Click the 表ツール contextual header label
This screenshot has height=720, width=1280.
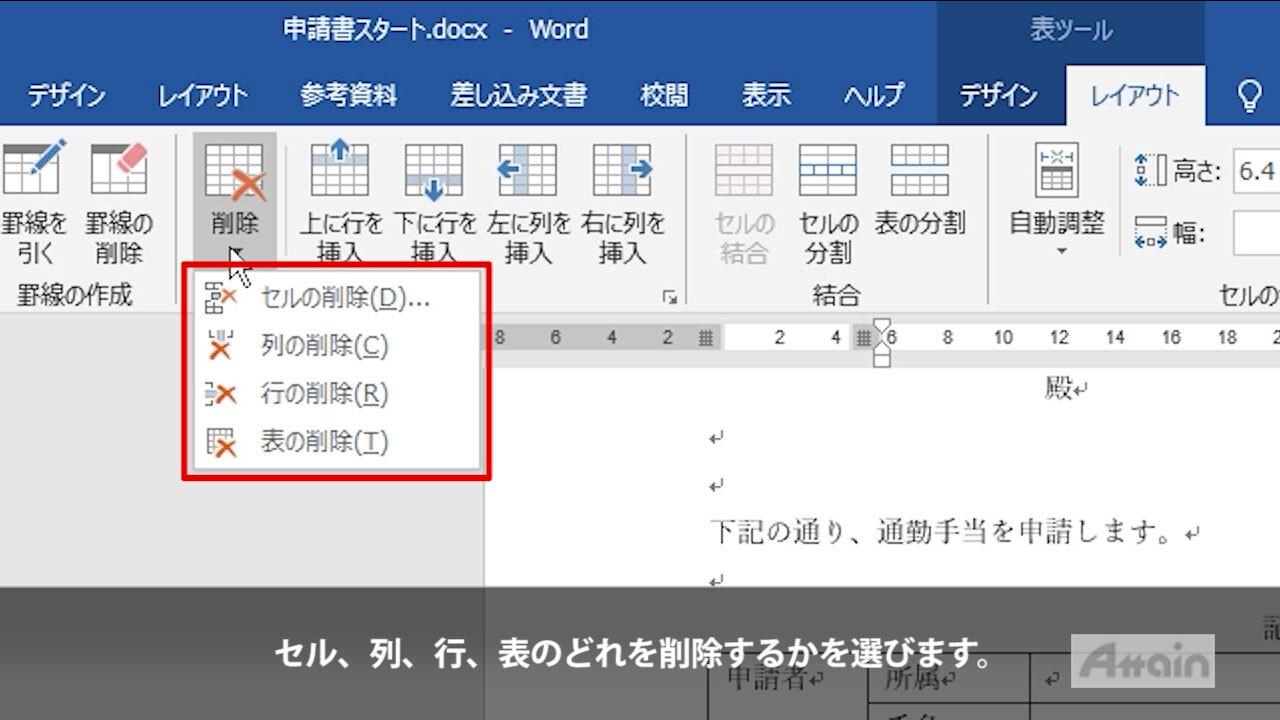[1071, 31]
